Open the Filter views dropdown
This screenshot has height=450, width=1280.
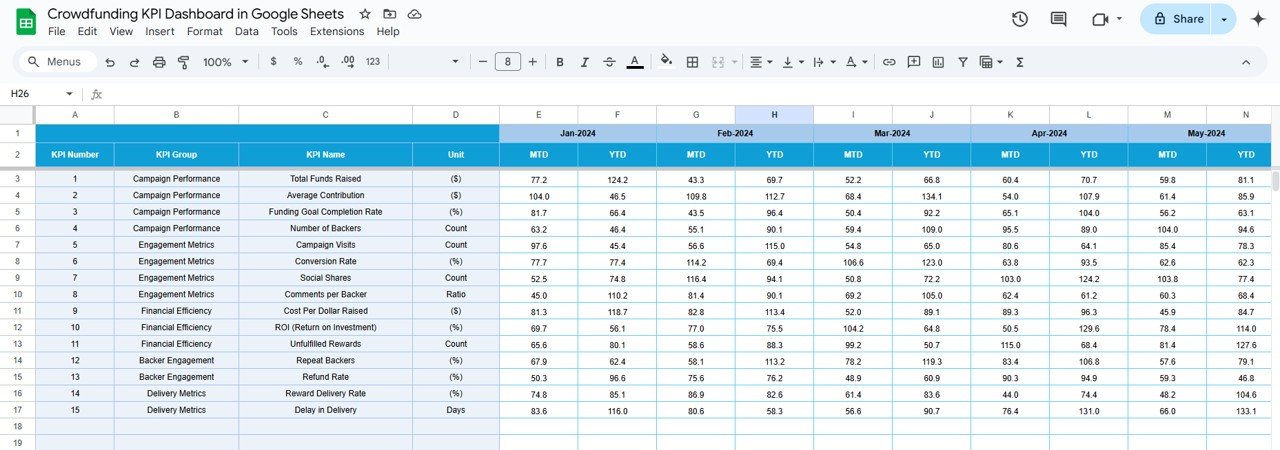click(991, 62)
